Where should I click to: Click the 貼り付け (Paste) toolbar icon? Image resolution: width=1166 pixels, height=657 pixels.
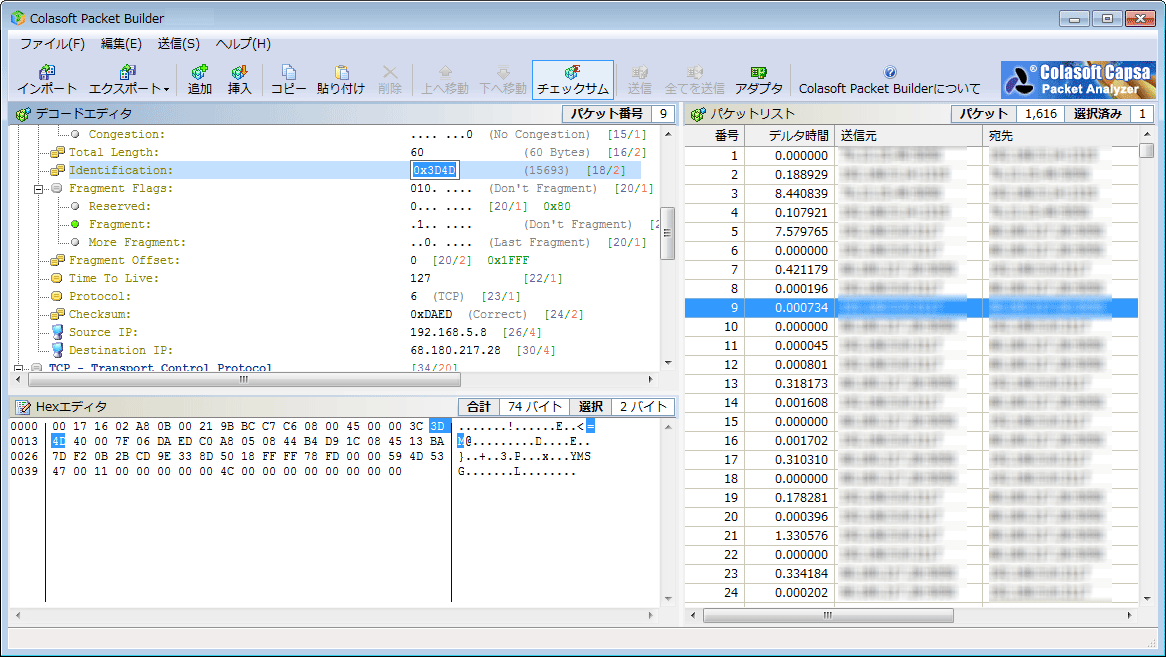(341, 79)
